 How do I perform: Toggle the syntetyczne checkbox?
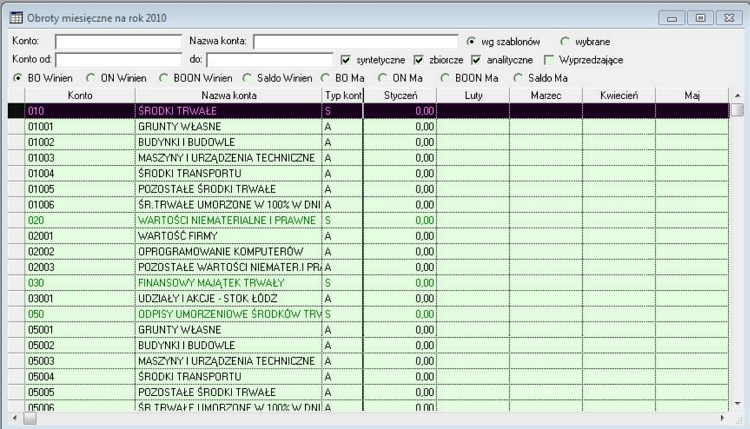click(x=345, y=60)
